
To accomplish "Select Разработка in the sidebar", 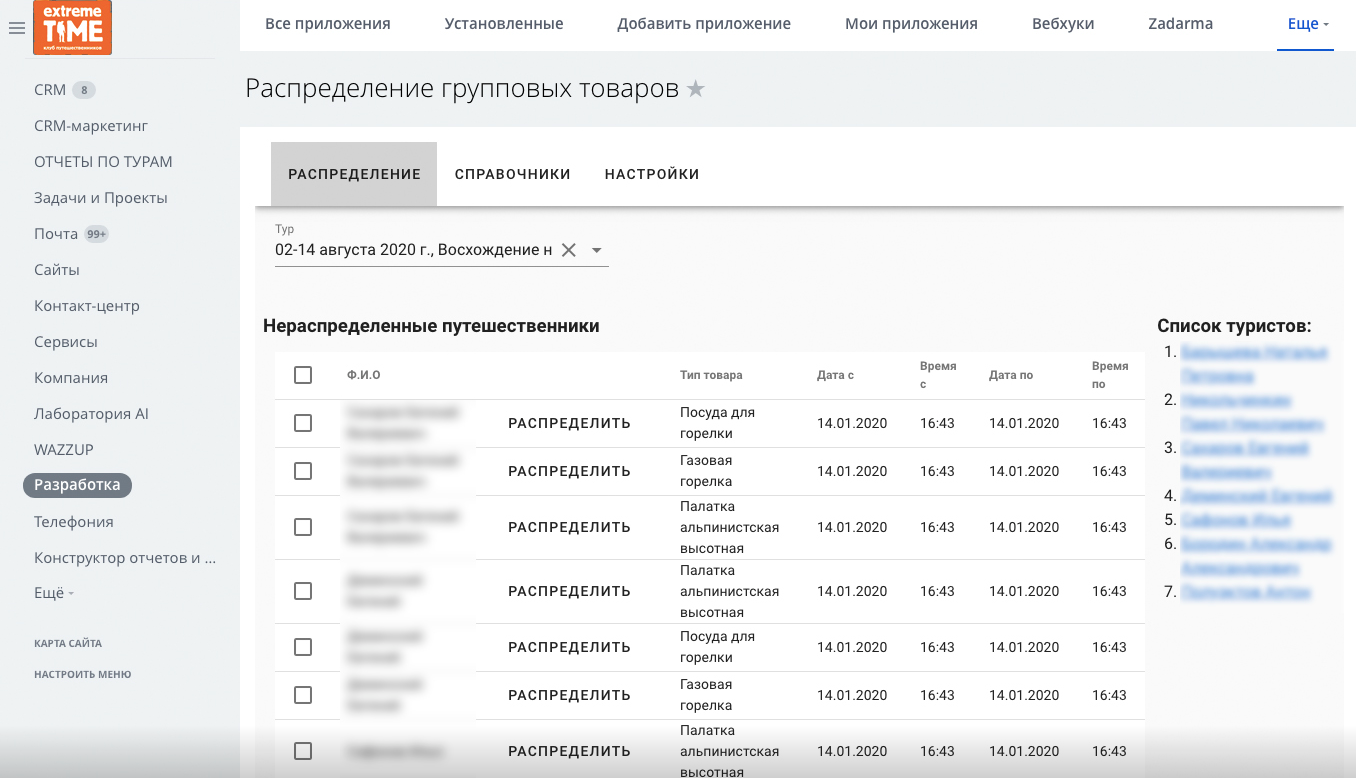I will (77, 485).
